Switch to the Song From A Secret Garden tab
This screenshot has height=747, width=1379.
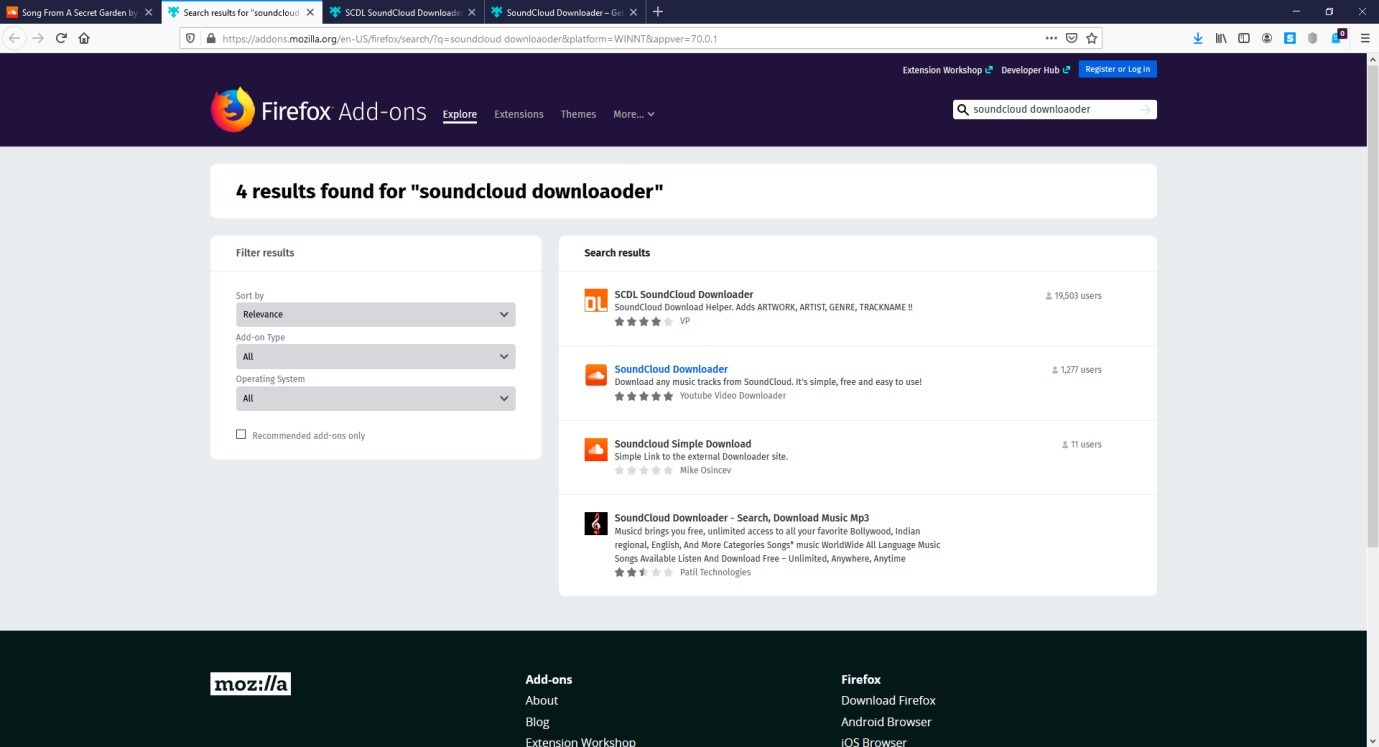pyautogui.click(x=80, y=12)
